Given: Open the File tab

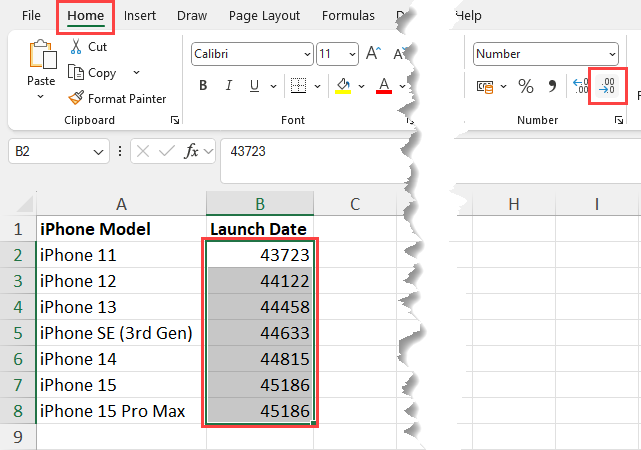Looking at the screenshot, I should point(31,16).
